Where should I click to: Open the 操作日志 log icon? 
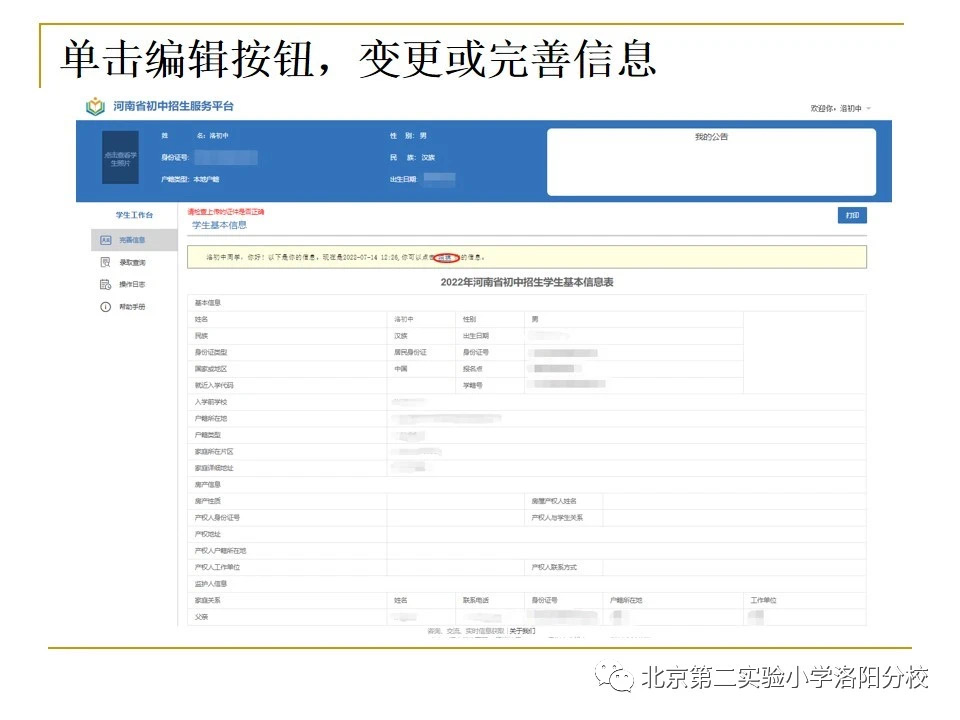[x=105, y=283]
